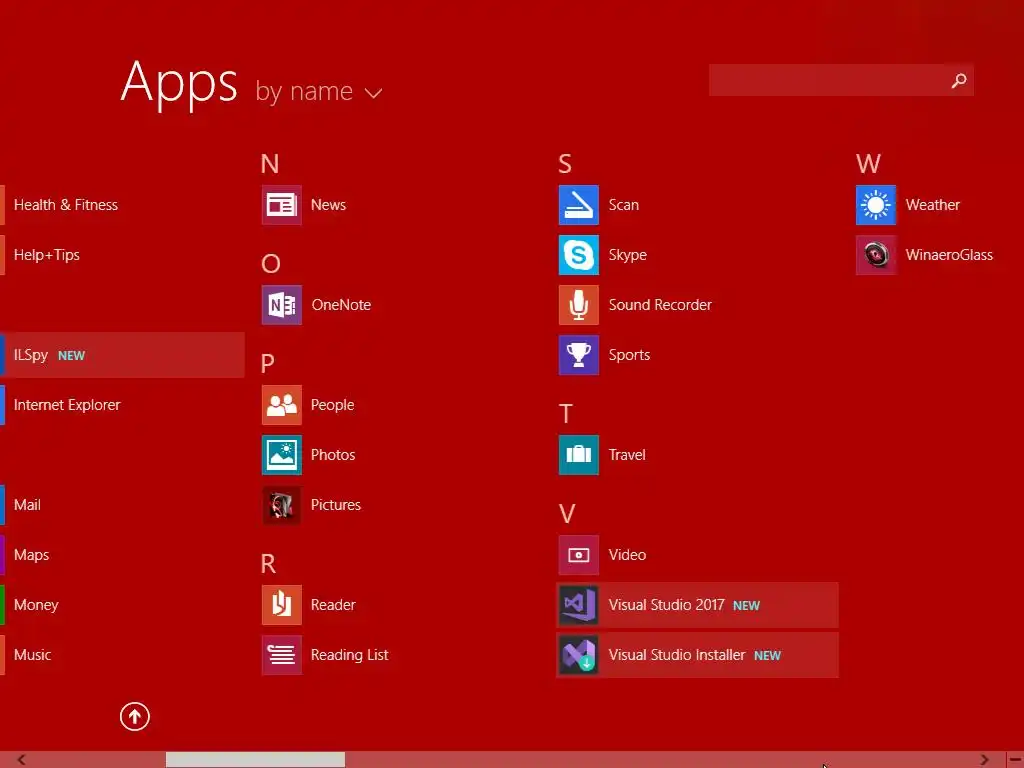Select the P group letter header
The height and width of the screenshot is (768, 1024).
coord(268,364)
